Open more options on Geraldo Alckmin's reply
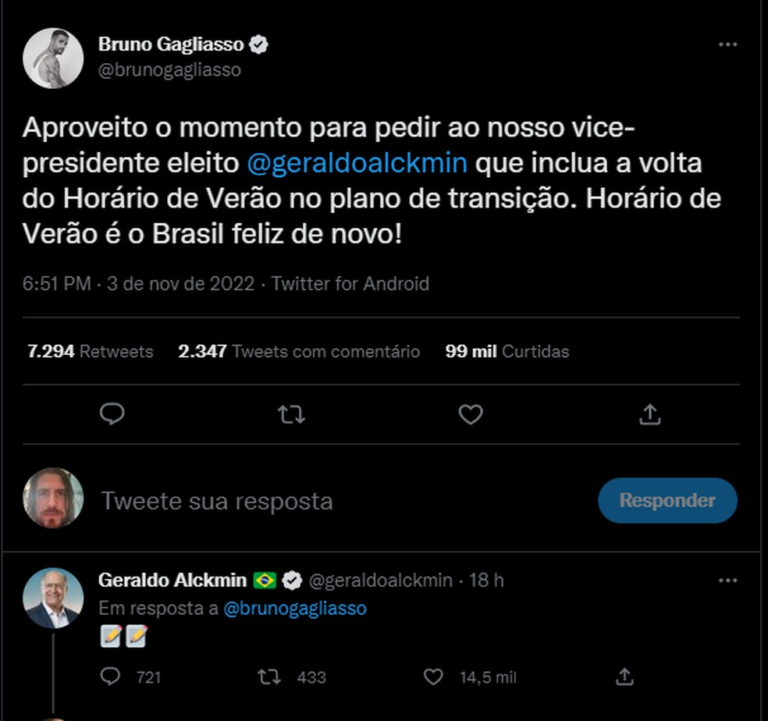The height and width of the screenshot is (721, 768). pos(728,580)
